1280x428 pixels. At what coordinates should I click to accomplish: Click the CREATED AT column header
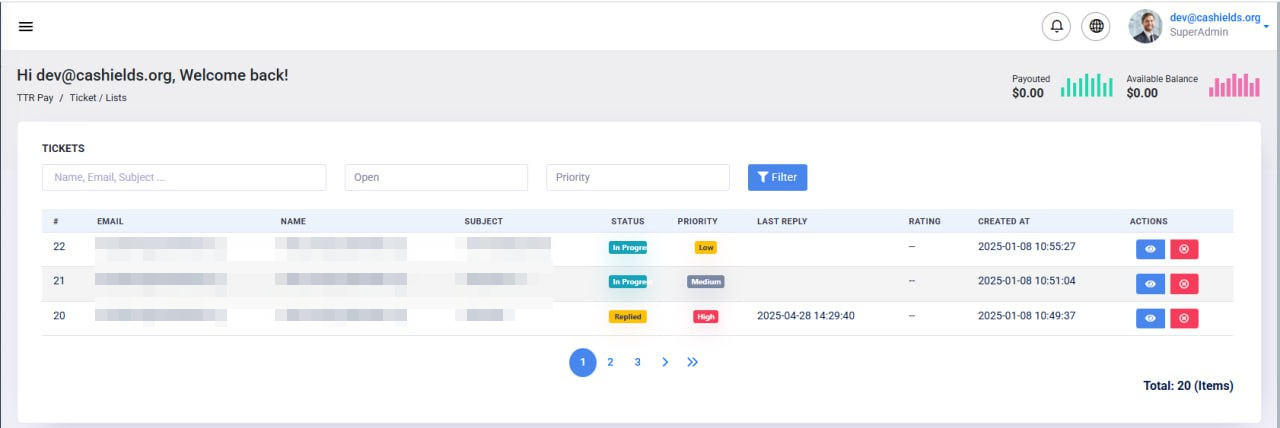coord(1004,221)
